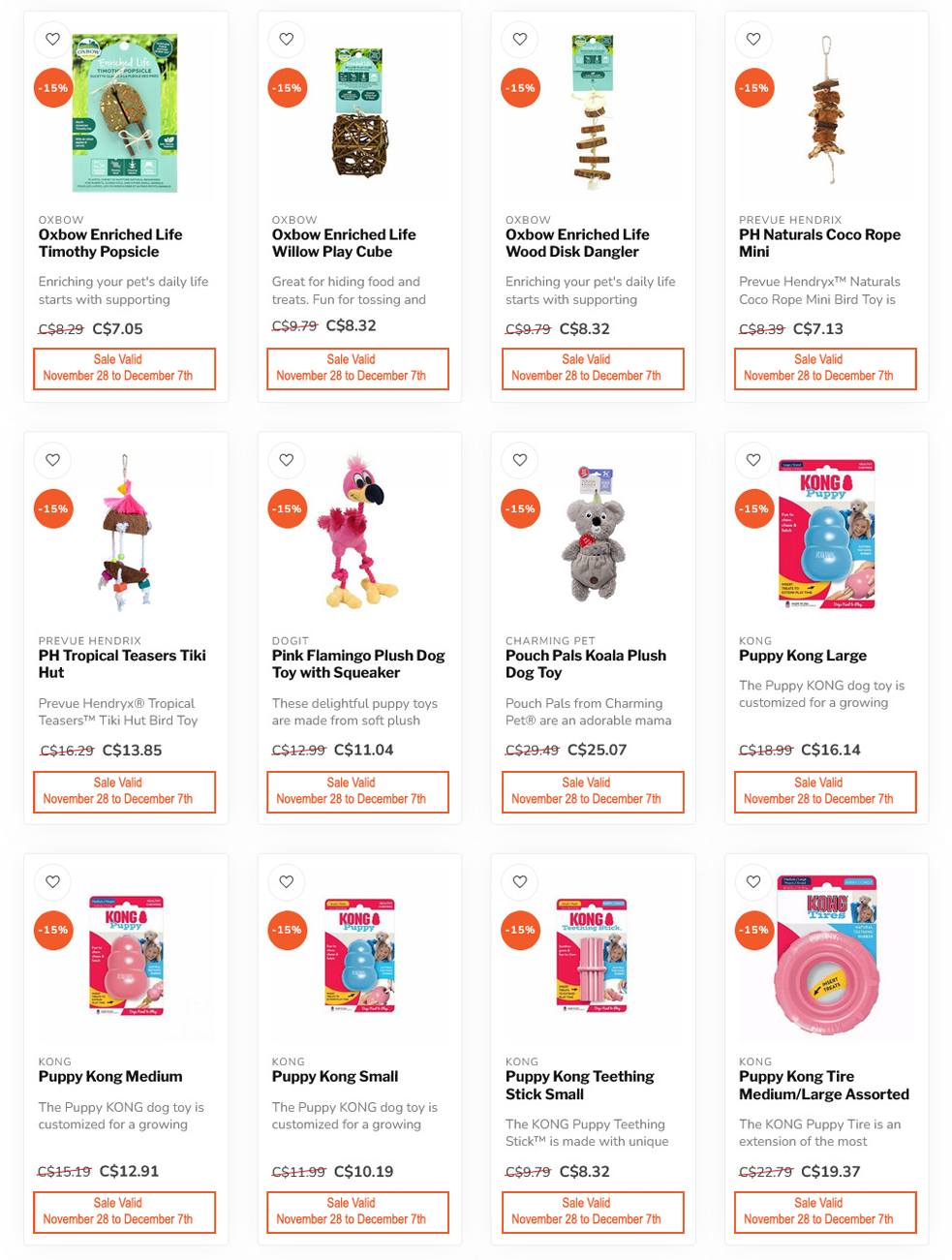This screenshot has width=952, height=1260.
Task: Wishlist the Pouch Pals Koala Plush heart
Action: coord(520,460)
